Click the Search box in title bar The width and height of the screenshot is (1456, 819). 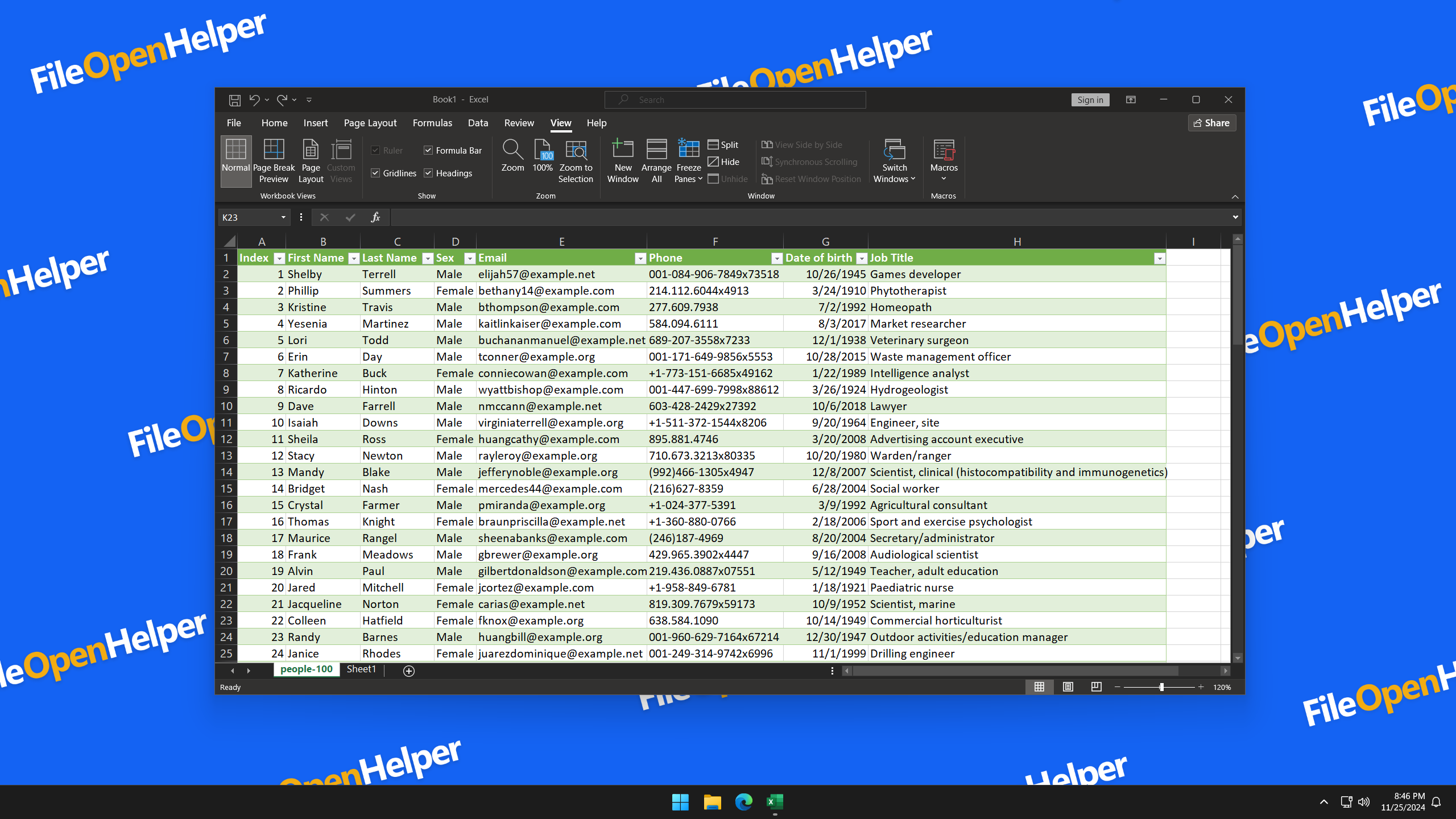[735, 100]
